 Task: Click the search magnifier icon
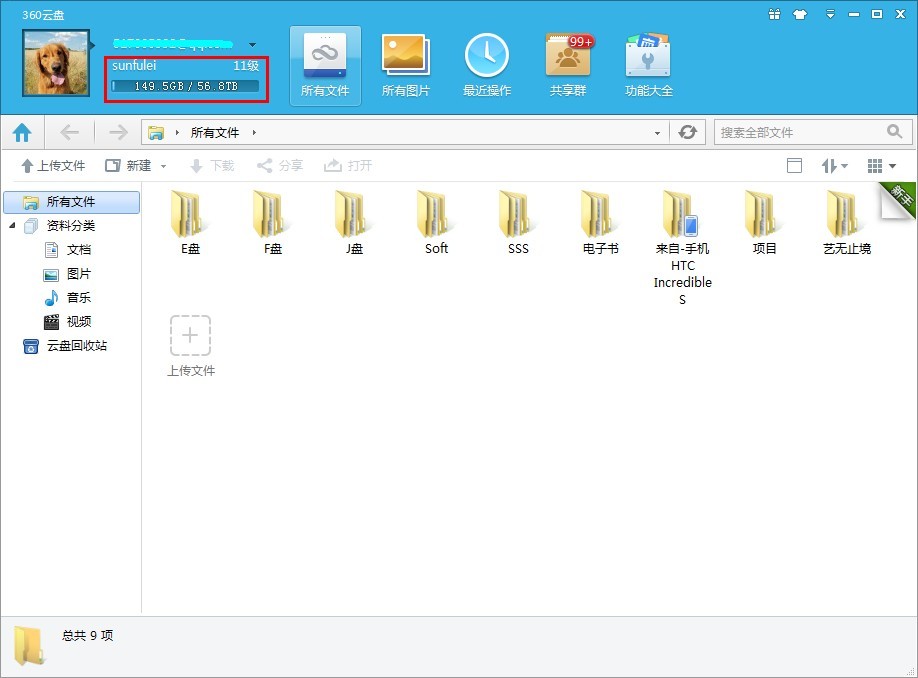click(x=894, y=132)
